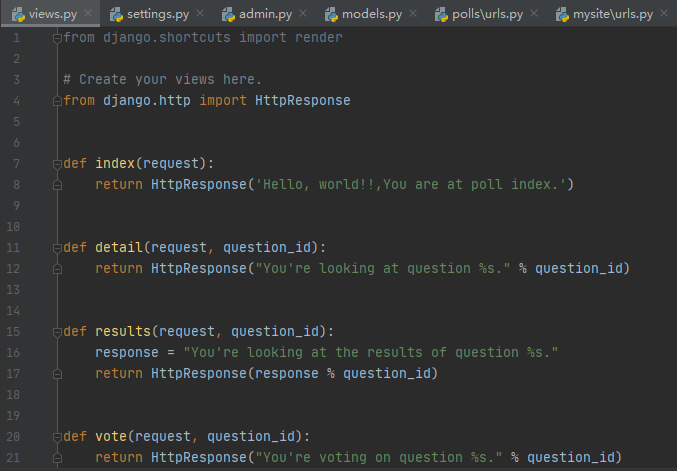Collapse the index function fold marker
This screenshot has width=677, height=471.
click(56, 163)
